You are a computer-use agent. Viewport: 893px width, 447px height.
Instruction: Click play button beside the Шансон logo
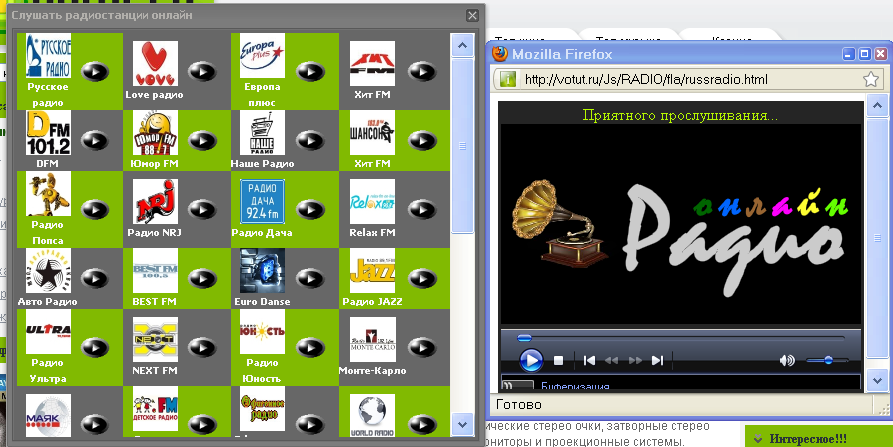pyautogui.click(x=422, y=140)
